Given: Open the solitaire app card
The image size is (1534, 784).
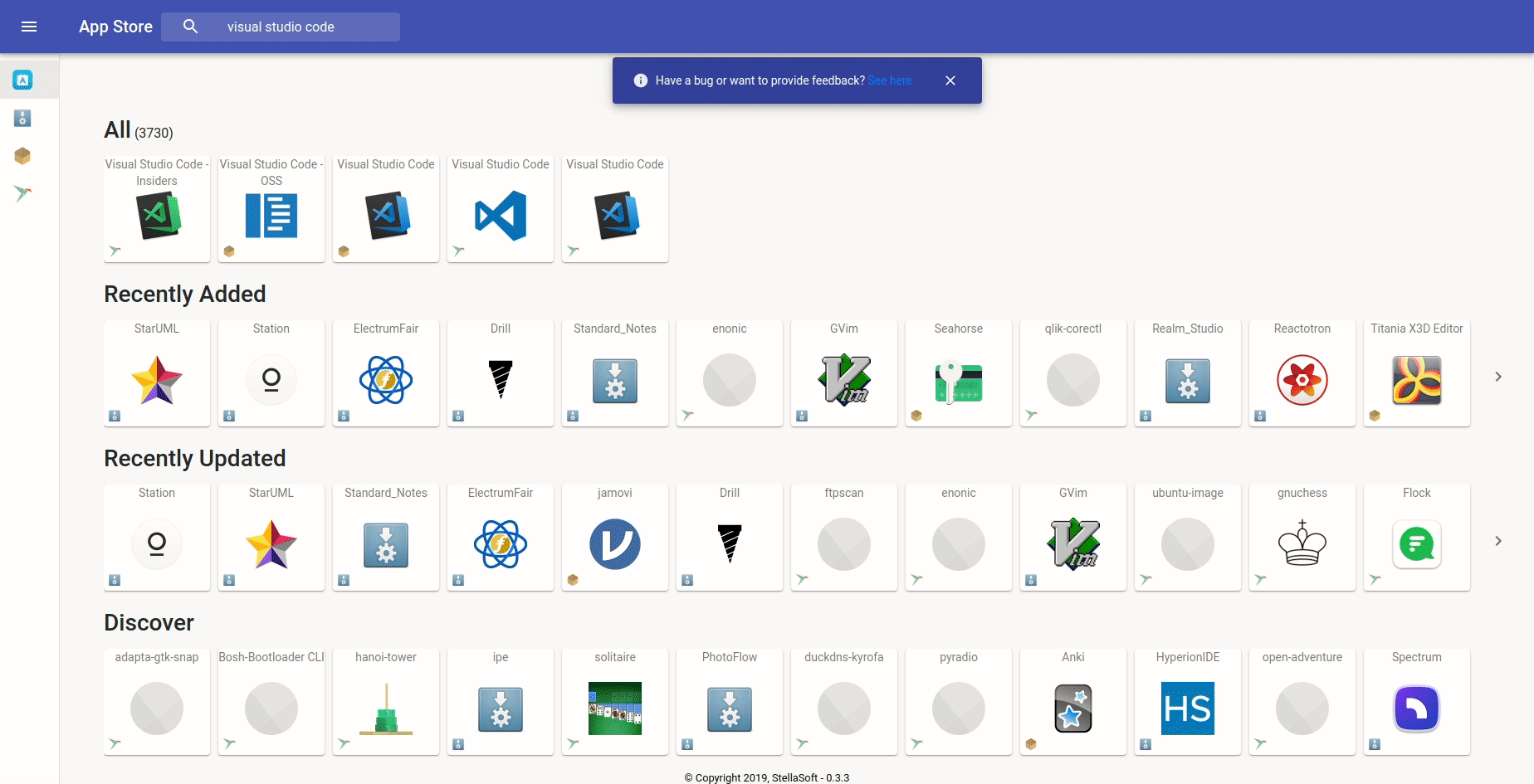Looking at the screenshot, I should (615, 702).
